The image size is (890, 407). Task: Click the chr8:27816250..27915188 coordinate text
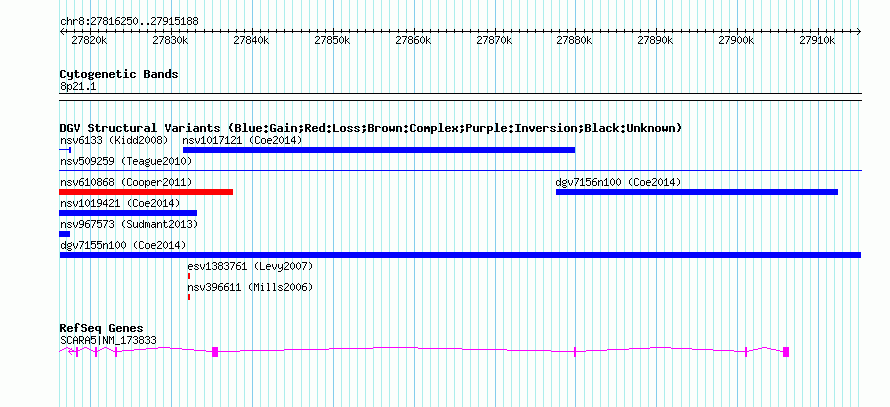click(x=129, y=22)
